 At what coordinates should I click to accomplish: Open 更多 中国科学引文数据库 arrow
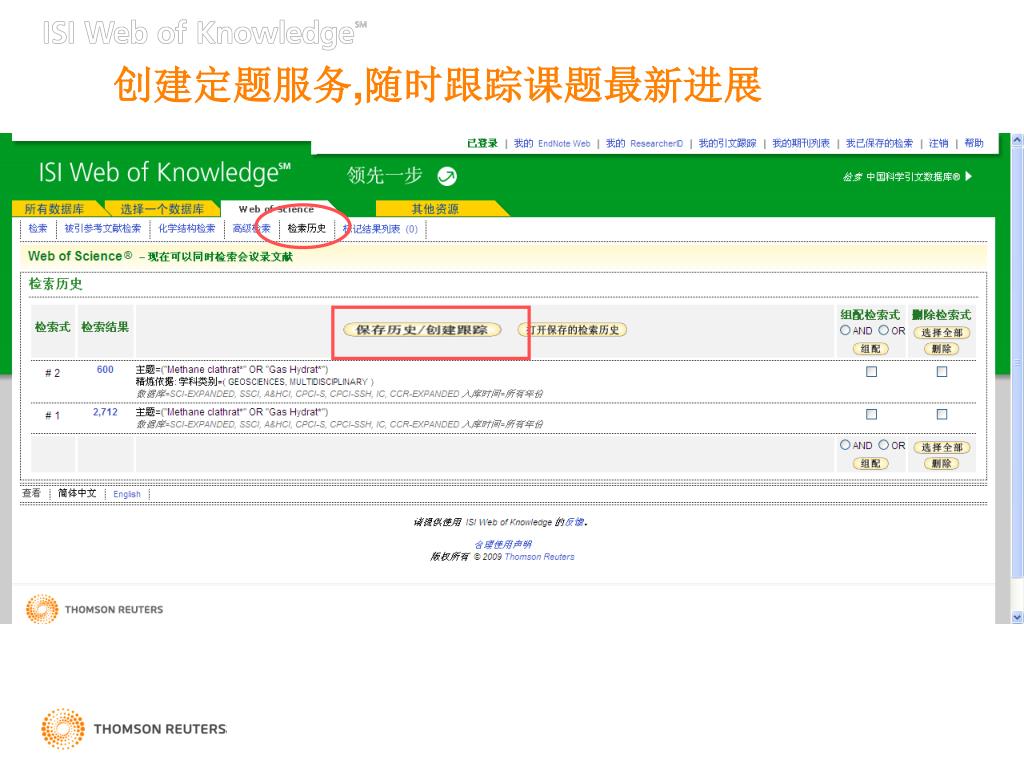[x=968, y=176]
